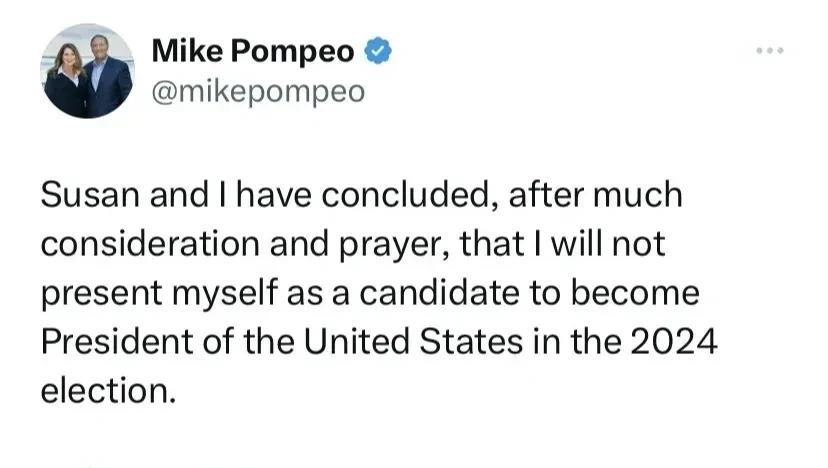Click the number "2024" in the tweet
This screenshot has width=828, height=468.
pyautogui.click(x=675, y=343)
